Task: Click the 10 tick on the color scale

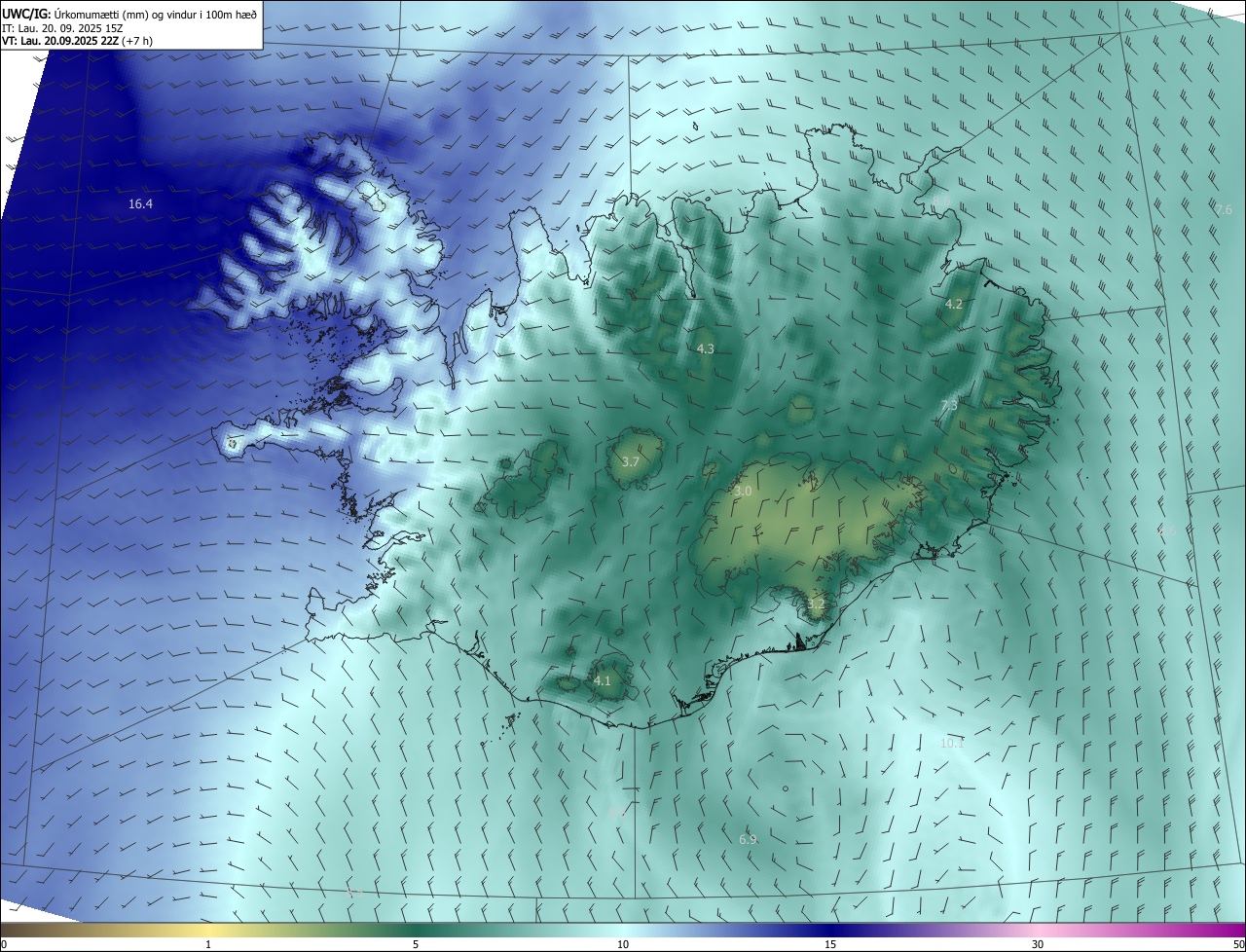Action: 623,945
